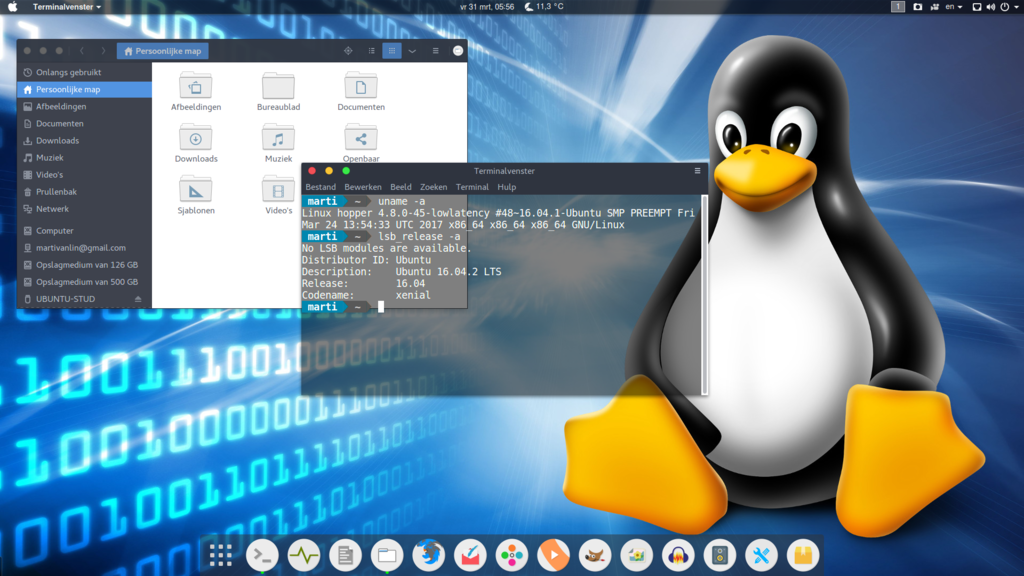Click the Persoonlijke map path button

point(162,51)
